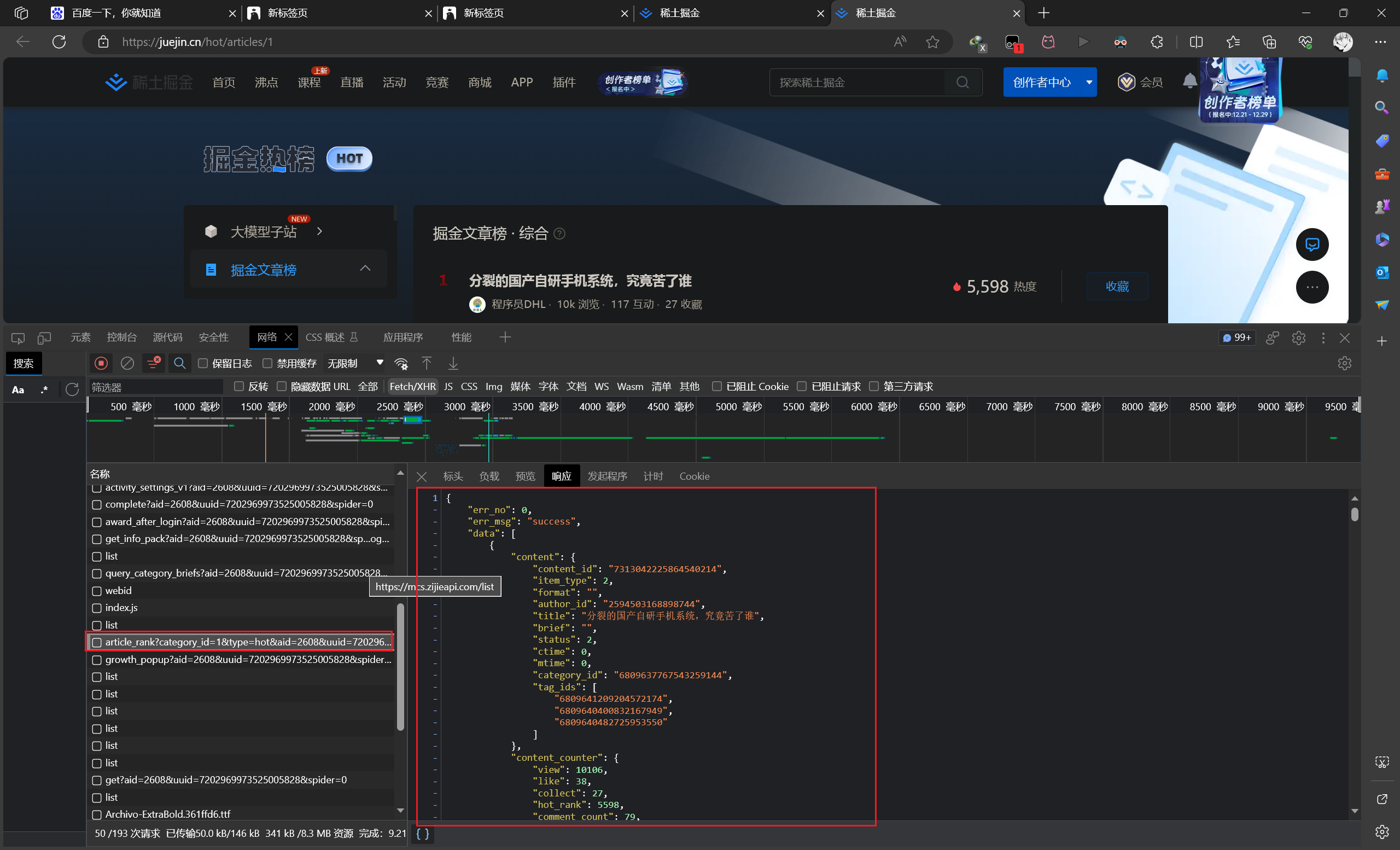
Task: Click the 创作者中心 button
Action: pyautogui.click(x=1042, y=82)
